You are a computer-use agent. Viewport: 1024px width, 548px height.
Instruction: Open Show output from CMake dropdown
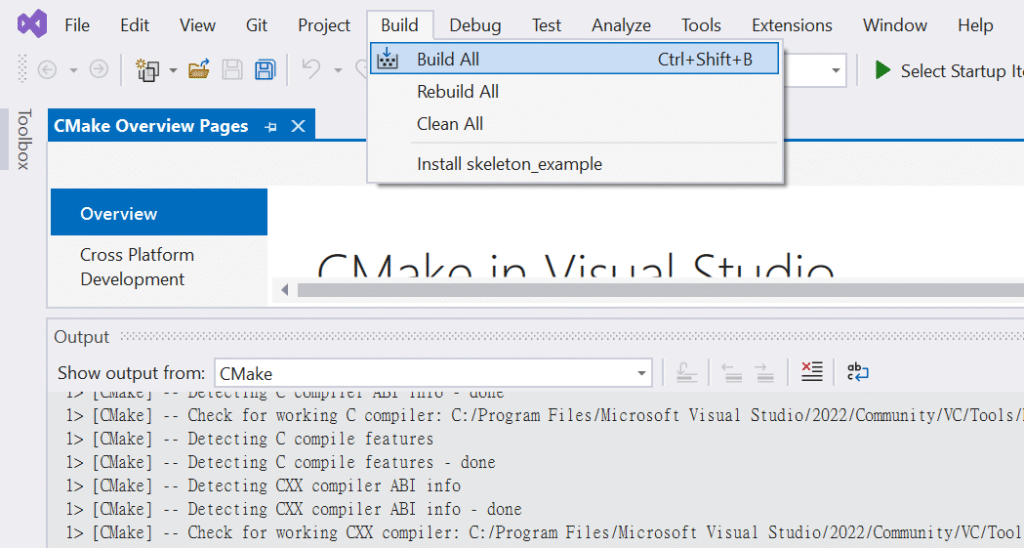coord(433,373)
